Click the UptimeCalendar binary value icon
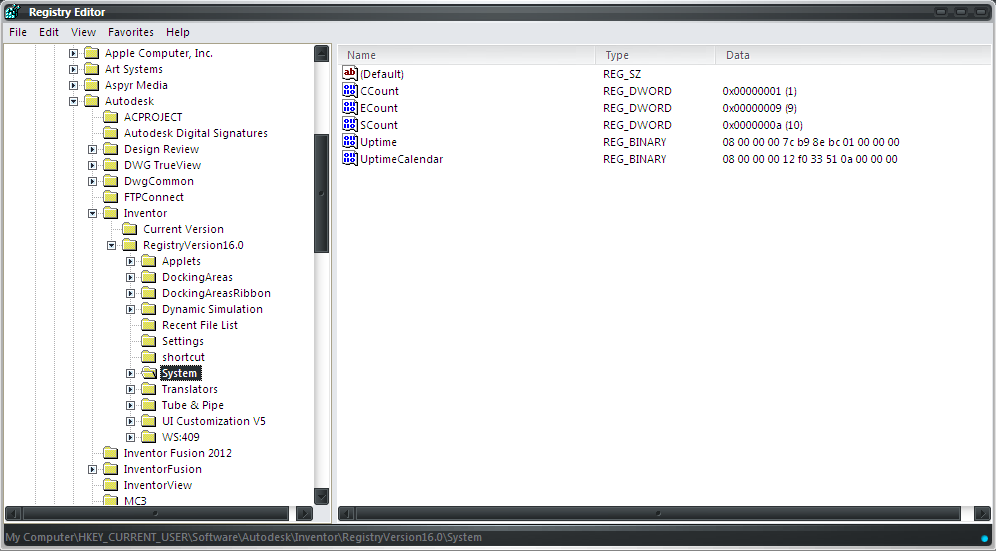 point(349,159)
